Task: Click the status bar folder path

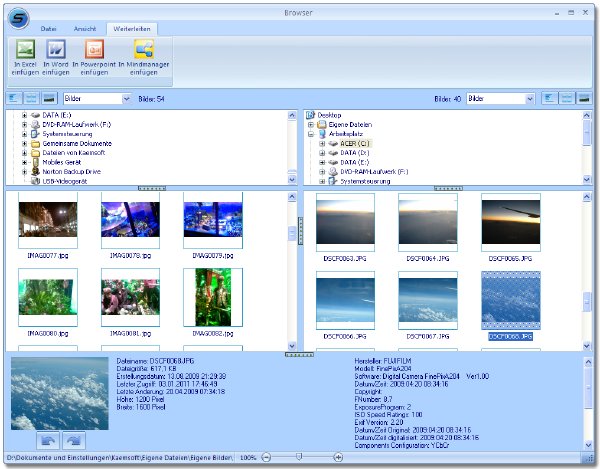Action: point(119,458)
